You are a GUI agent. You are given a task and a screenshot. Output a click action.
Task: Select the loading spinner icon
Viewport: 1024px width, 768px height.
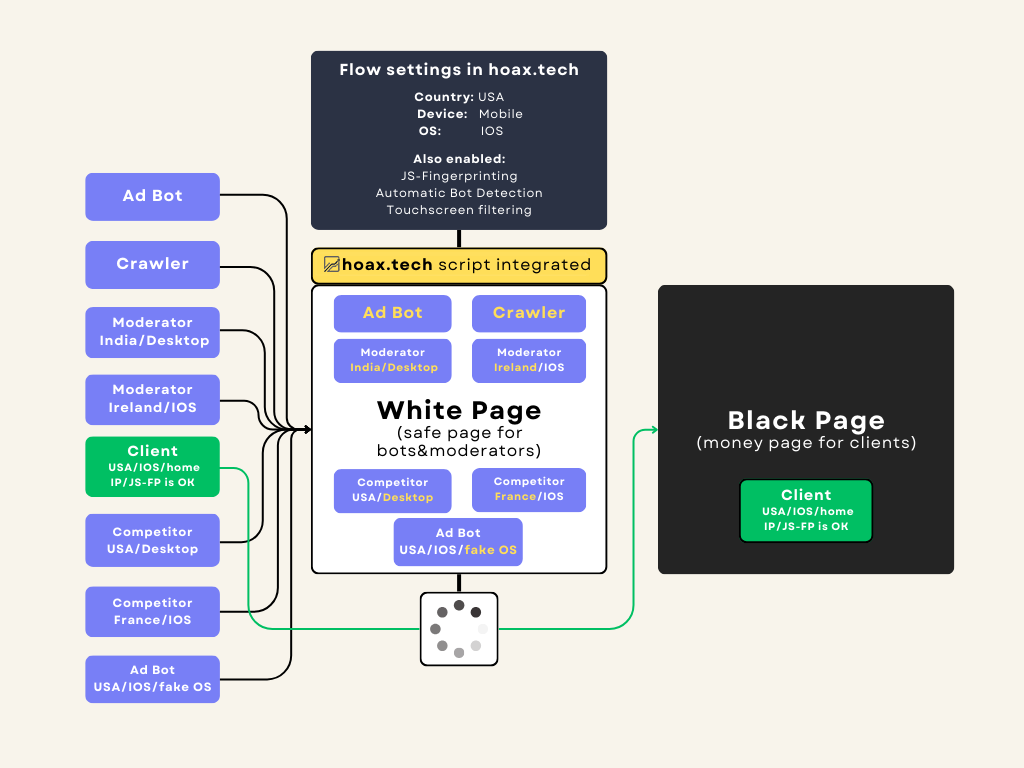click(458, 628)
